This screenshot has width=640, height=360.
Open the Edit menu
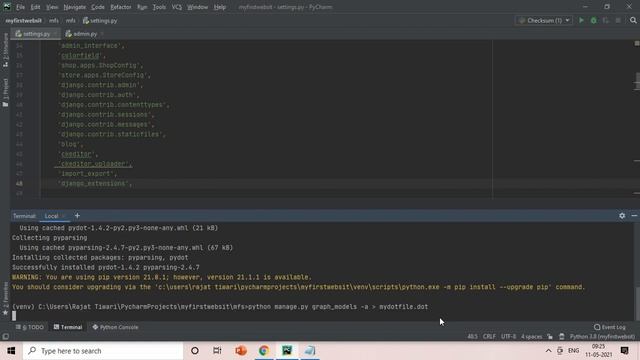point(36,7)
